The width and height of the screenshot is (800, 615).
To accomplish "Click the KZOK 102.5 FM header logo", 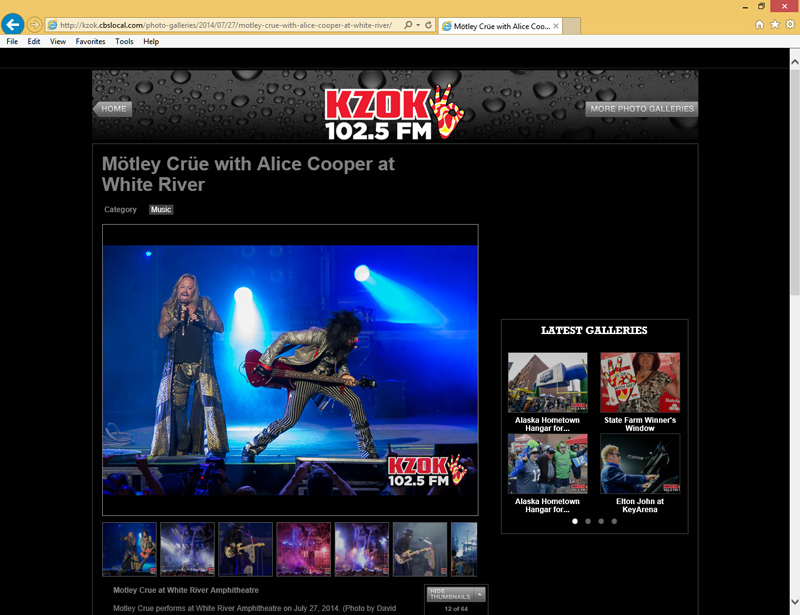I will 394,112.
